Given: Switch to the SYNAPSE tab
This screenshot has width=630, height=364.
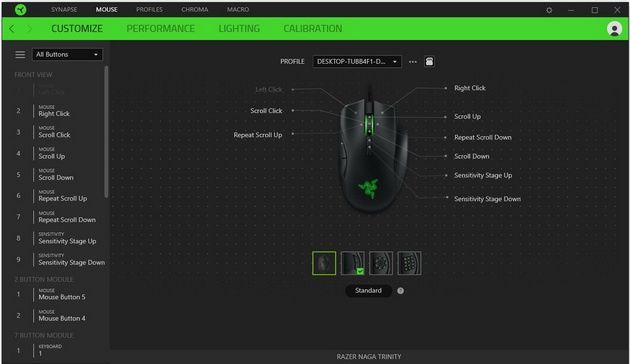Looking at the screenshot, I should click(x=64, y=9).
